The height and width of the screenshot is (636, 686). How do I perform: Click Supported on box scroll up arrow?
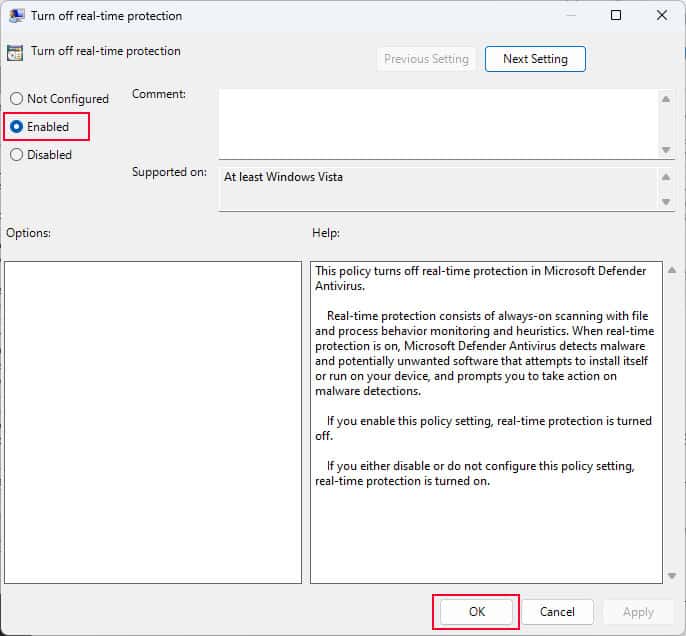coord(666,177)
